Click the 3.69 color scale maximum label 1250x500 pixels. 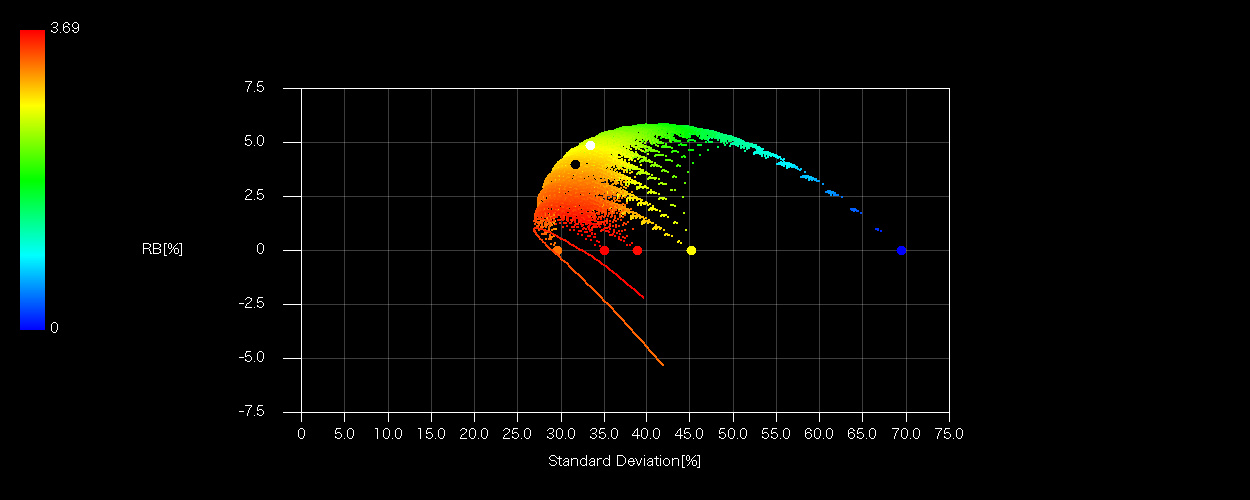[64, 28]
